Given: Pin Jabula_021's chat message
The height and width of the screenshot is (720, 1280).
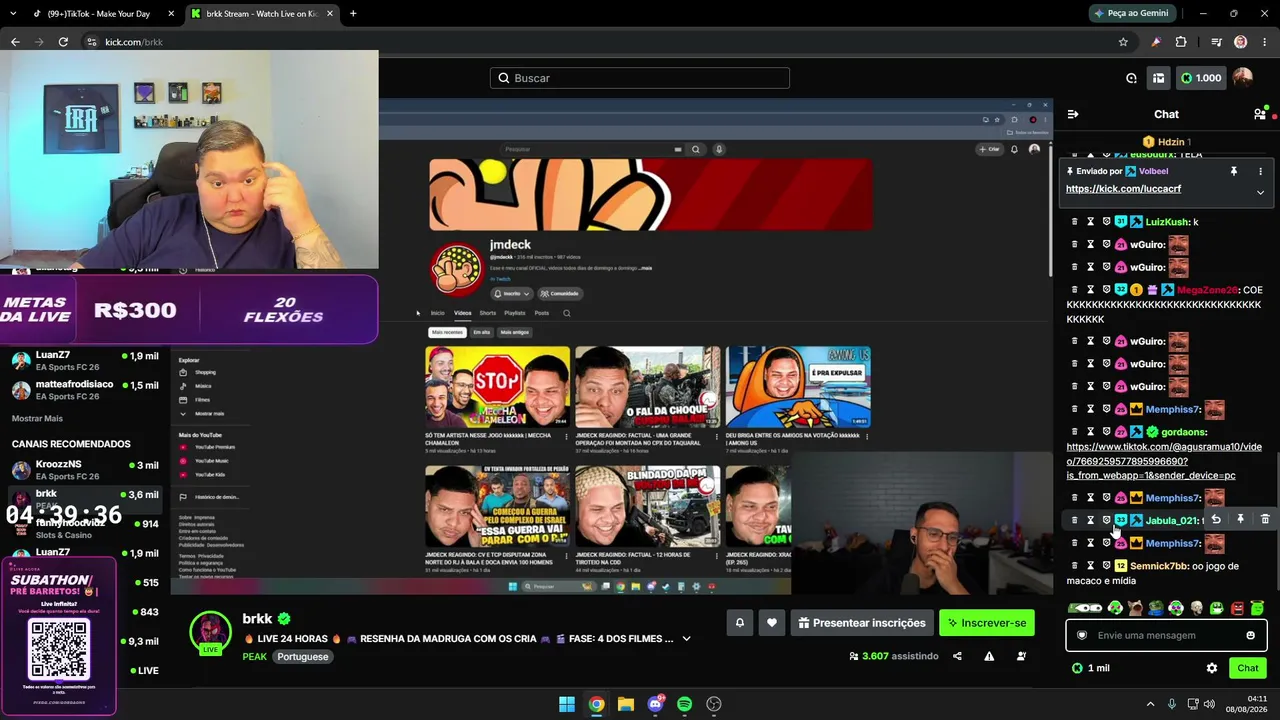Looking at the screenshot, I should tap(1240, 520).
